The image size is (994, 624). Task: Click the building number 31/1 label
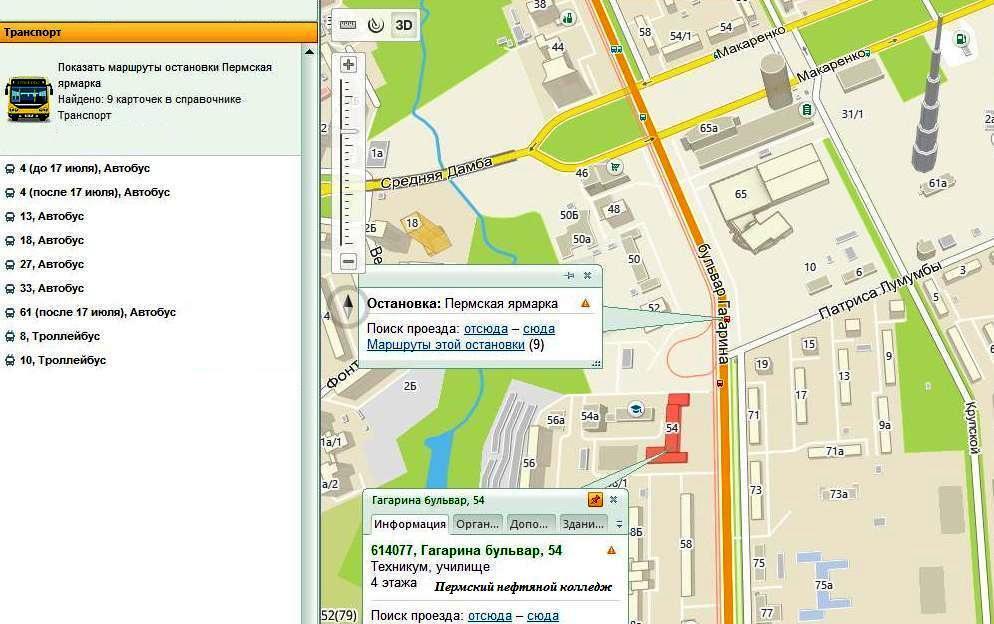click(x=853, y=114)
